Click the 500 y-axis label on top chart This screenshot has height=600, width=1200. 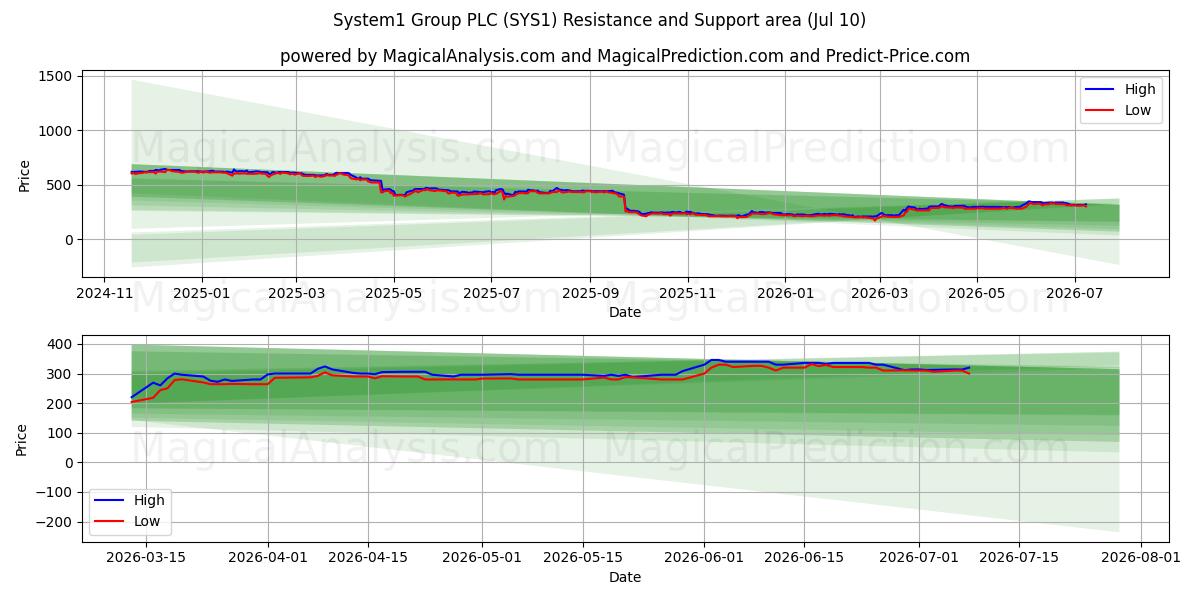pos(59,186)
